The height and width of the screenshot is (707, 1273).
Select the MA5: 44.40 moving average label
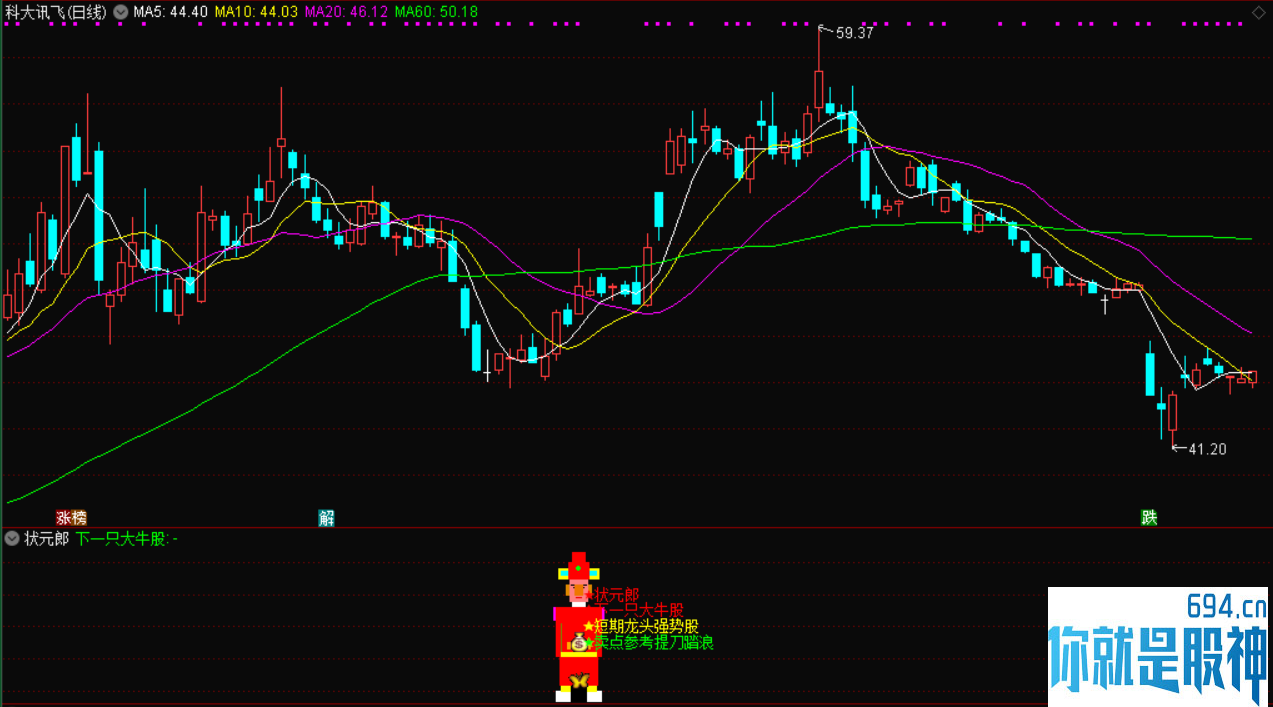pyautogui.click(x=171, y=12)
